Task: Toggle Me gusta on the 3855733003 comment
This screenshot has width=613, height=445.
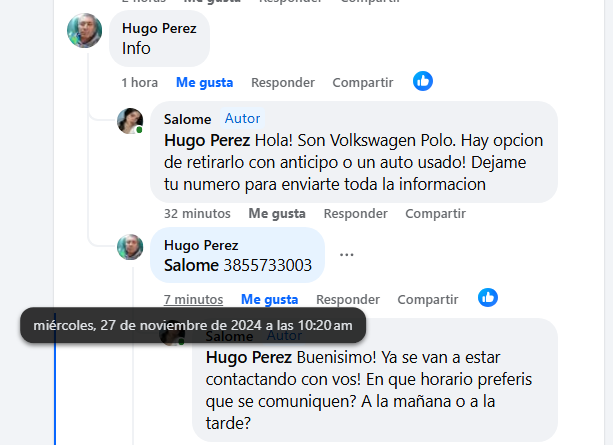Action: [x=269, y=300]
